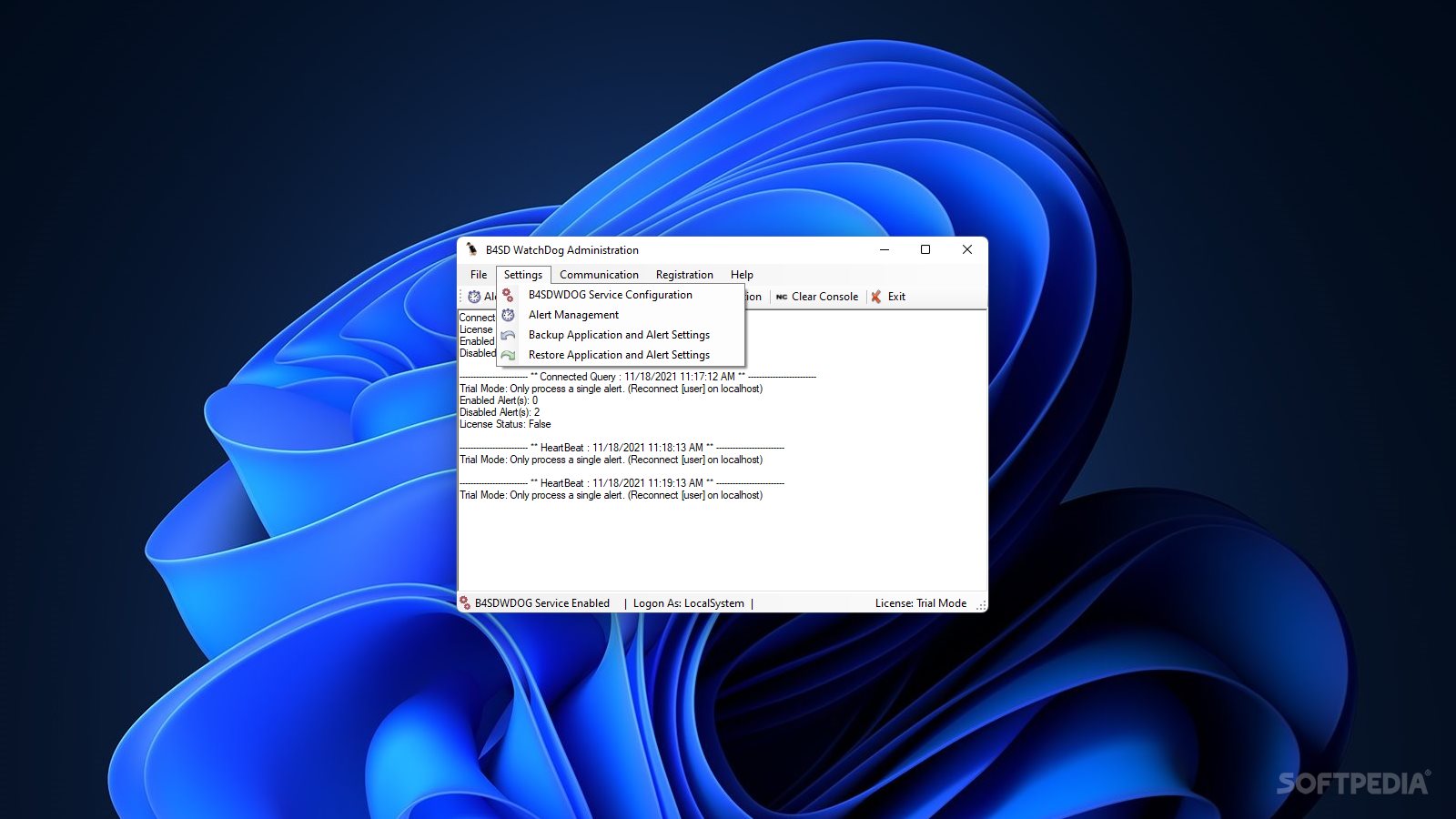Click the Connected Query 11:17:12 AM console line
The width and height of the screenshot is (1456, 819).
(x=638, y=377)
